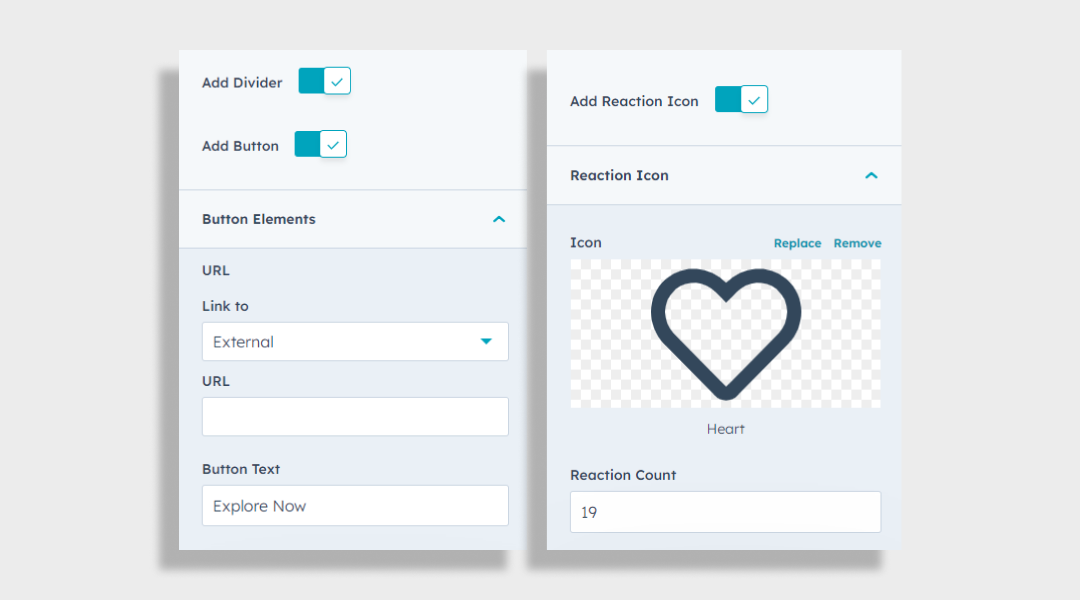
Task: Click the empty URL input field
Action: point(355,416)
